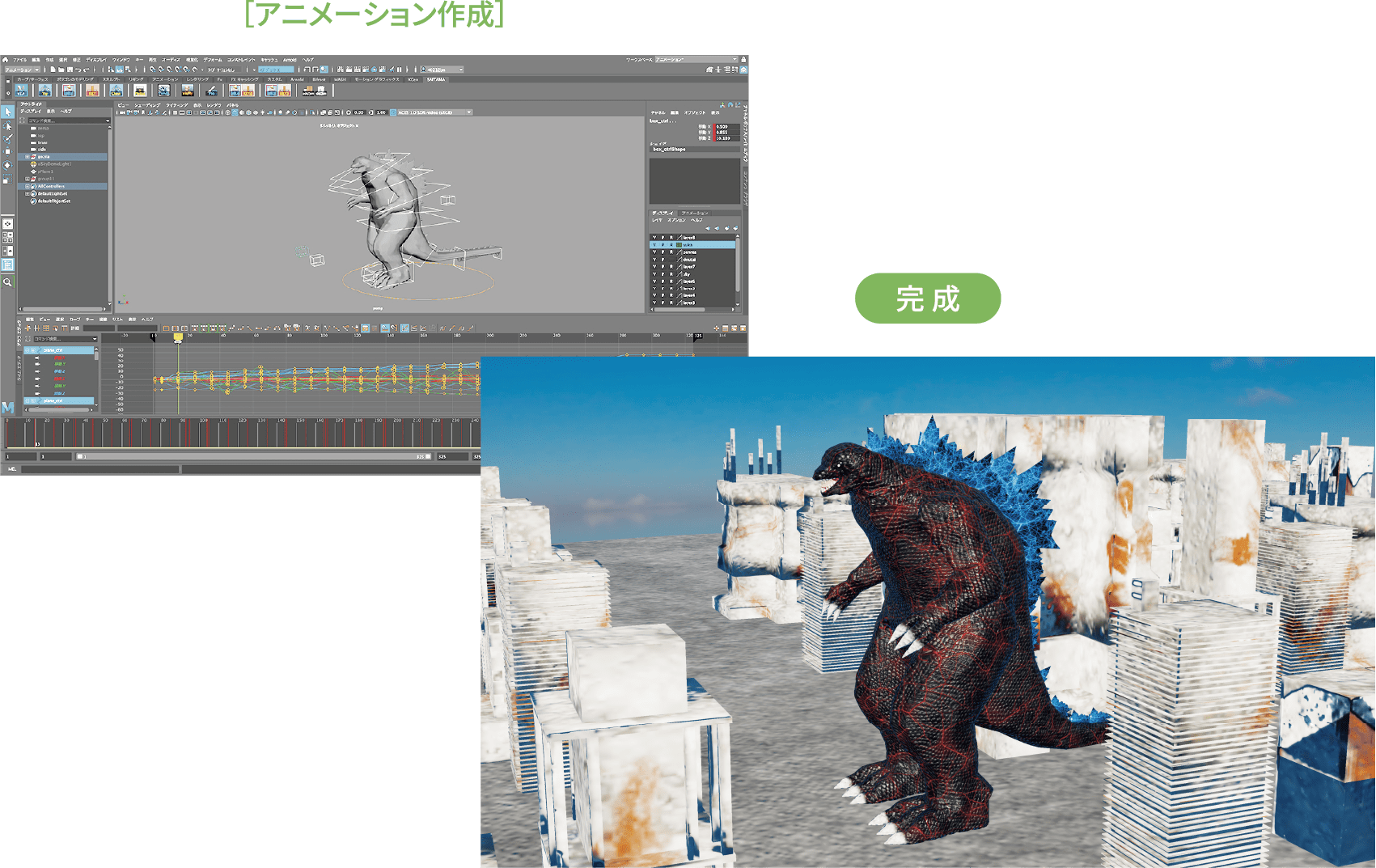Click the MEL command line label
This screenshot has width=1376, height=868.
(11, 468)
